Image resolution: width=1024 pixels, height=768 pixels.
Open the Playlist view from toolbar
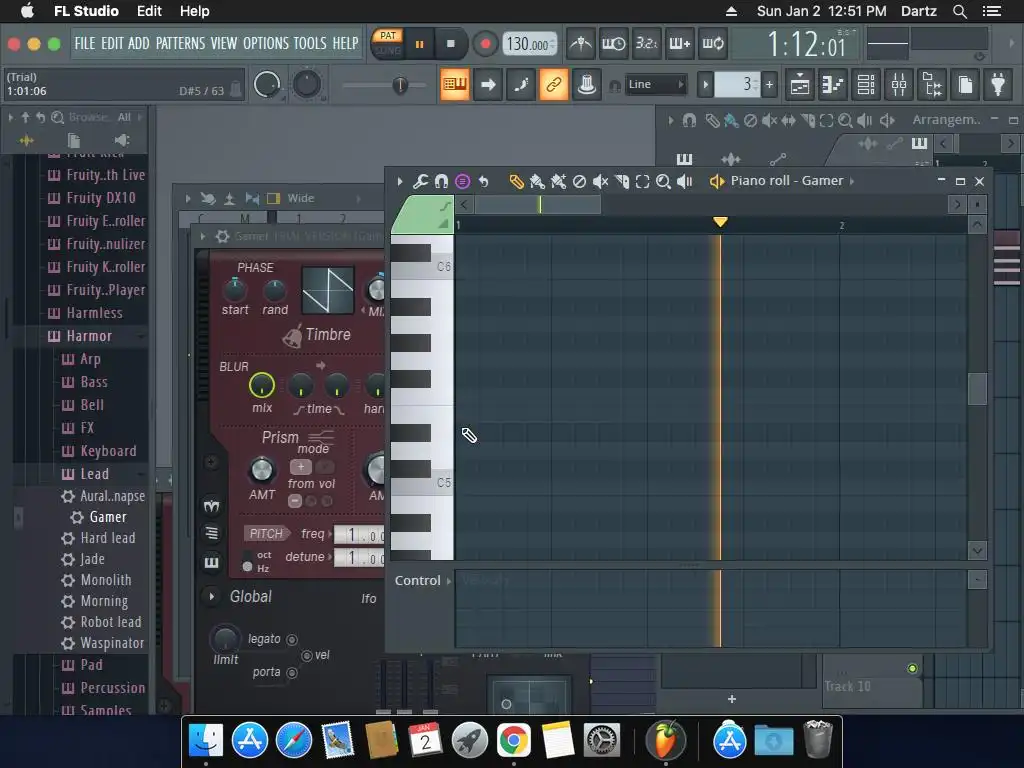[800, 84]
